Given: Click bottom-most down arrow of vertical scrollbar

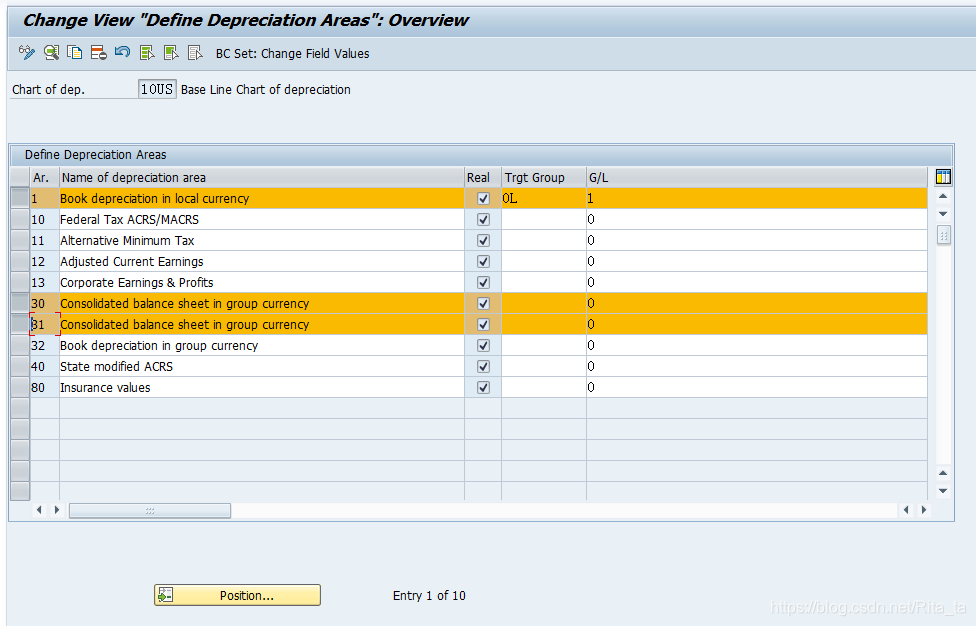Looking at the screenshot, I should pos(943,490).
